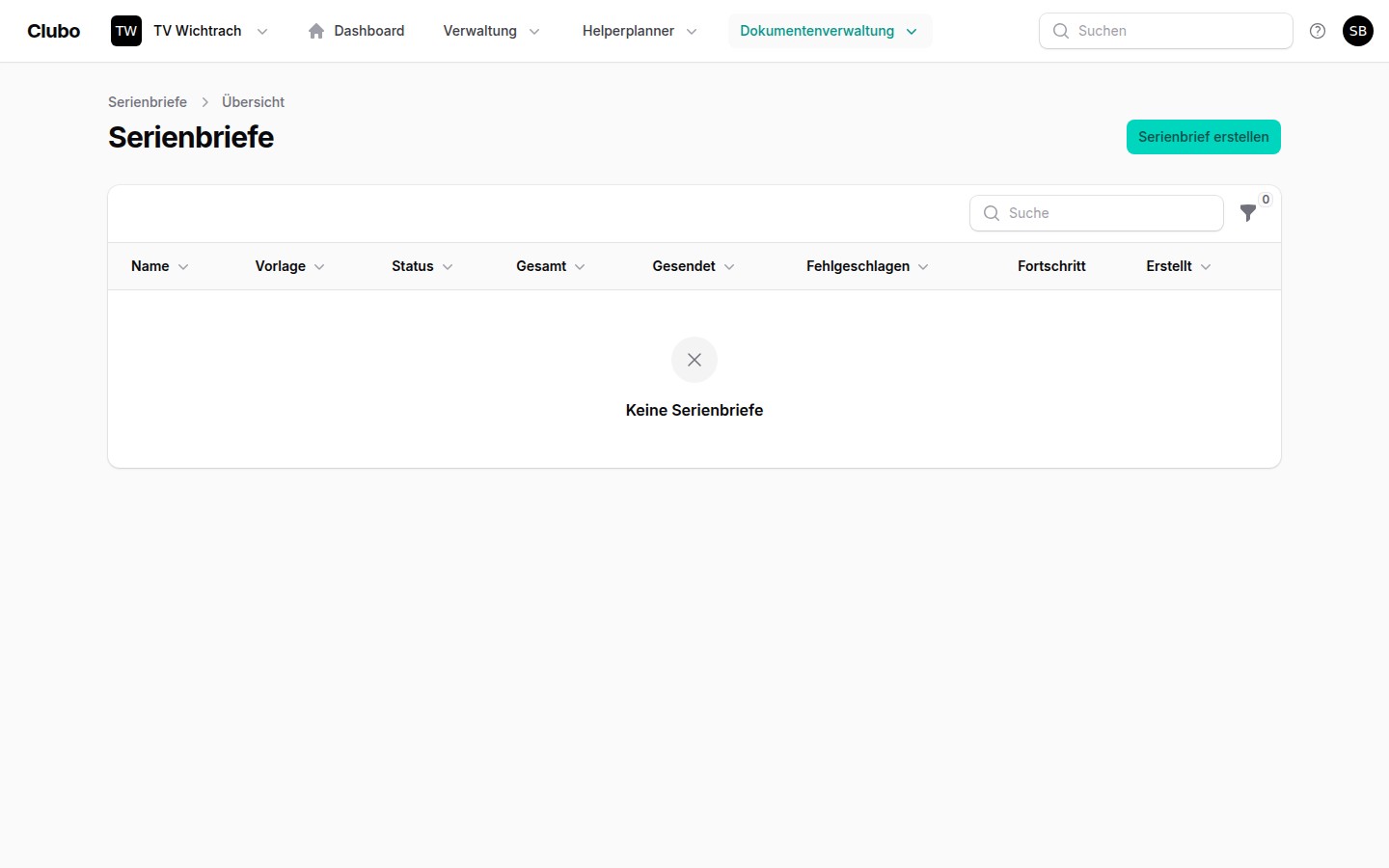This screenshot has width=1389, height=868.
Task: Click the X icon above Keine Serienbriefe
Action: (x=694, y=360)
